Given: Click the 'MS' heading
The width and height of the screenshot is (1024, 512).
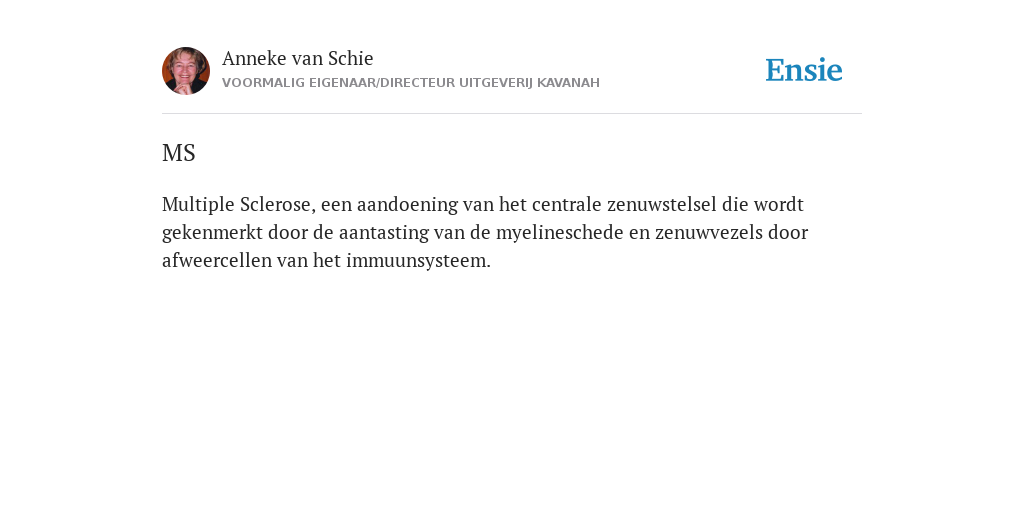Looking at the screenshot, I should pyautogui.click(x=179, y=153).
